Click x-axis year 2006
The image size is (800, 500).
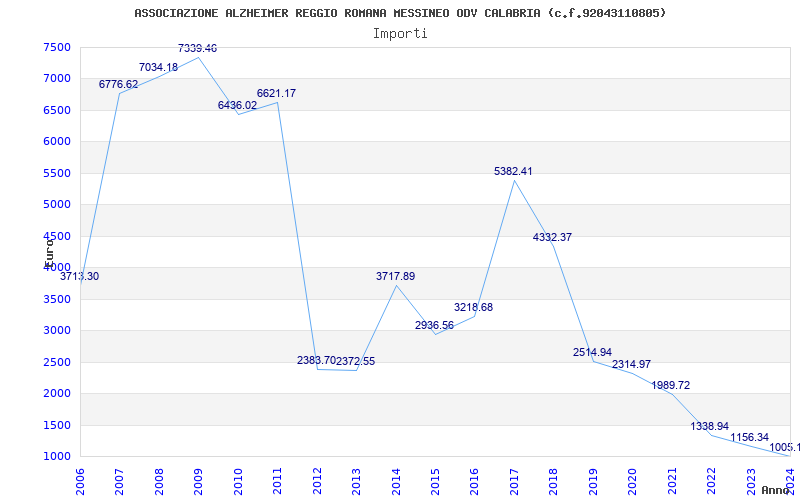pos(80,482)
